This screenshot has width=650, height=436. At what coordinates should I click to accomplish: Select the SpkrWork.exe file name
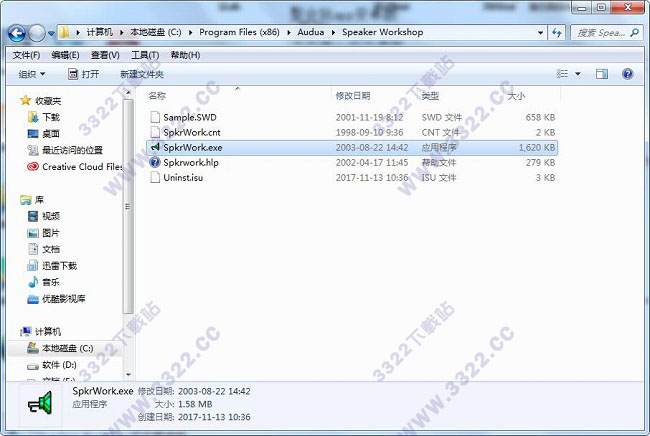point(193,148)
